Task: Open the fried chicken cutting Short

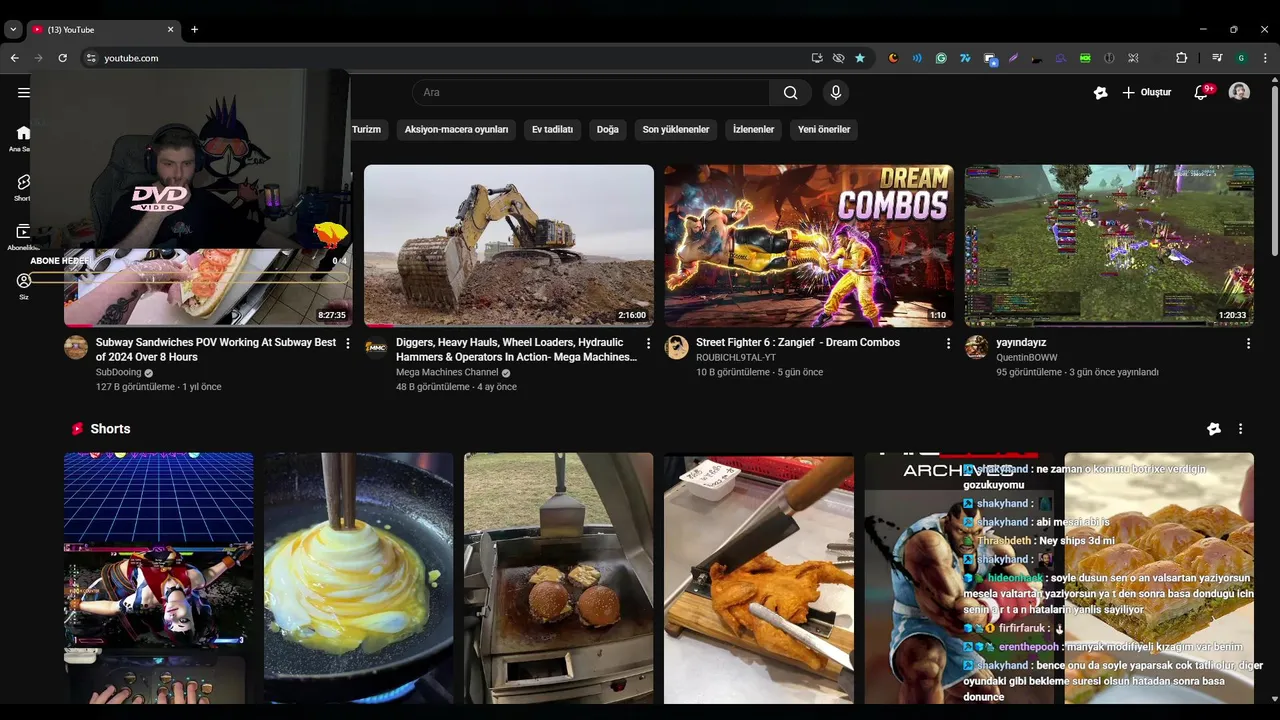Action: coord(758,578)
